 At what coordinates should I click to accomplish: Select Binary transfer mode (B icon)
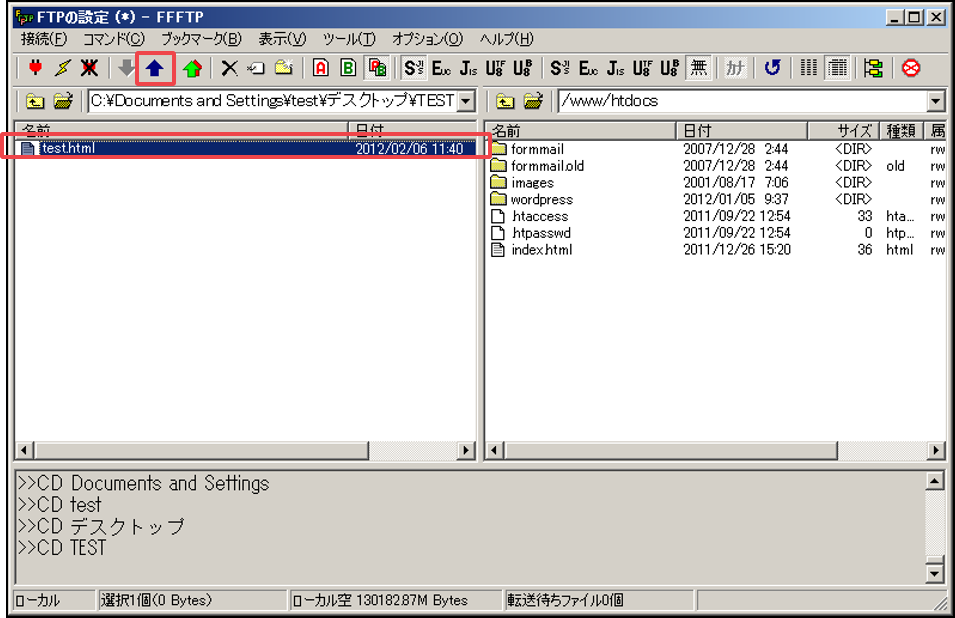click(x=348, y=68)
